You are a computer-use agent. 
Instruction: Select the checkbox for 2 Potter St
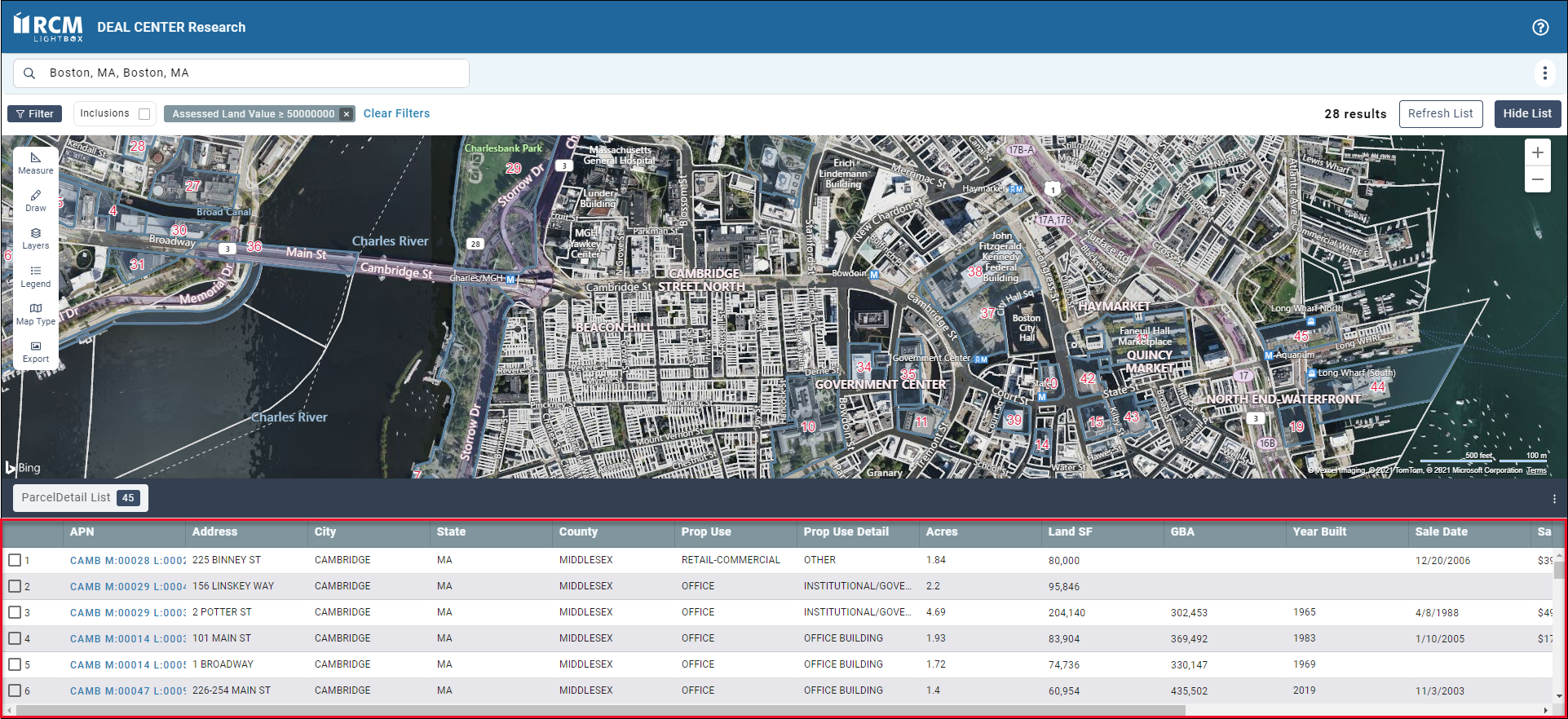tap(15, 612)
